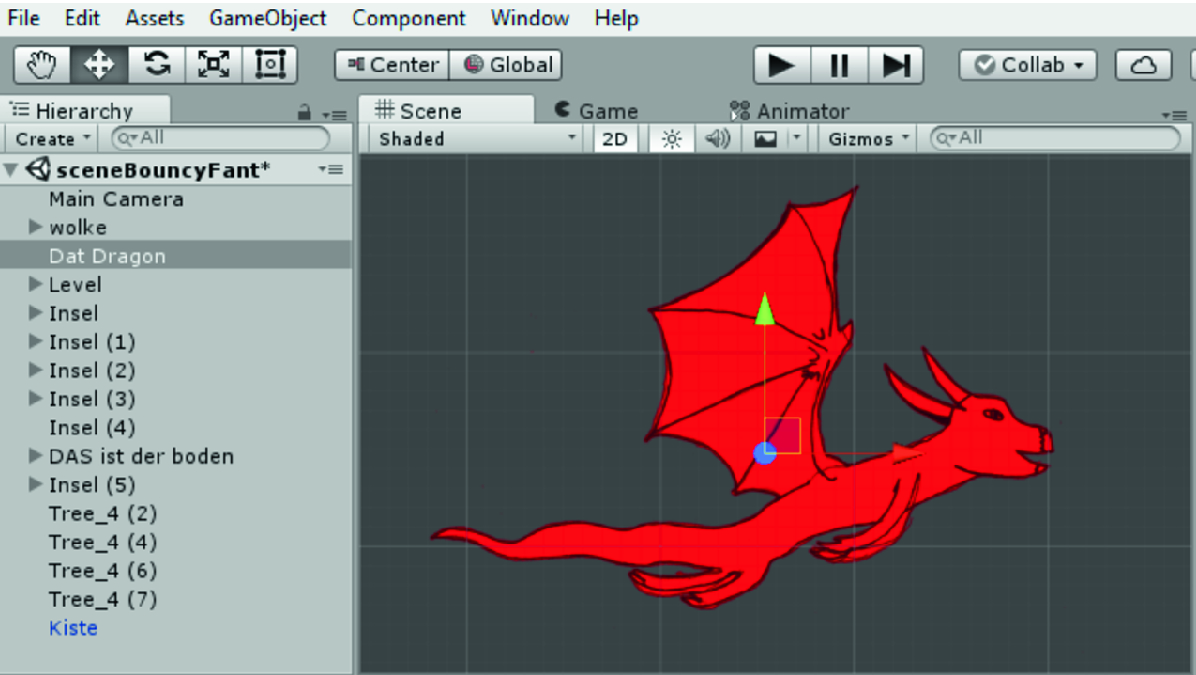The image size is (1196, 675).
Task: Switch to the Animator tab
Action: point(789,111)
